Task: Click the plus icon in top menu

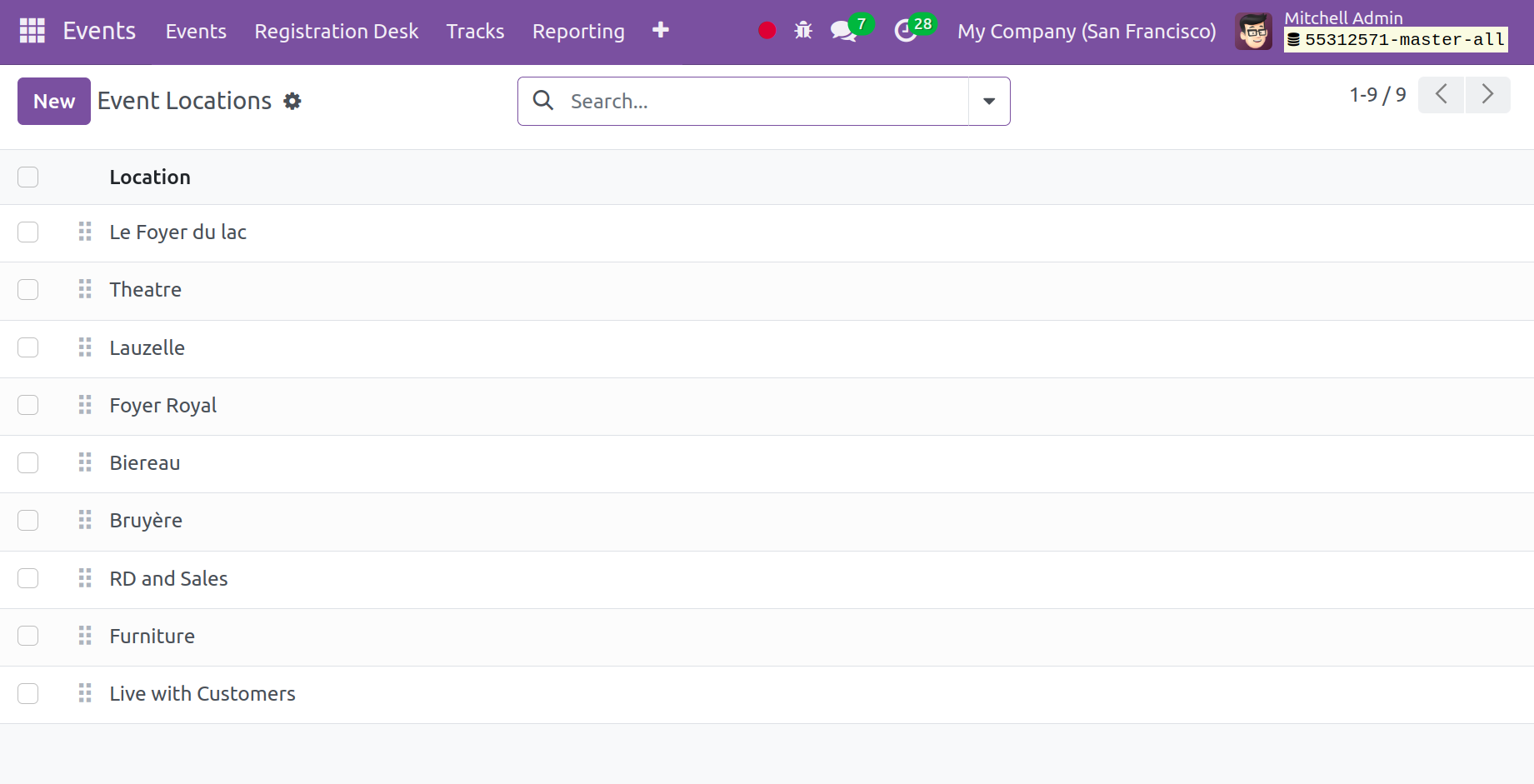Action: point(661,30)
